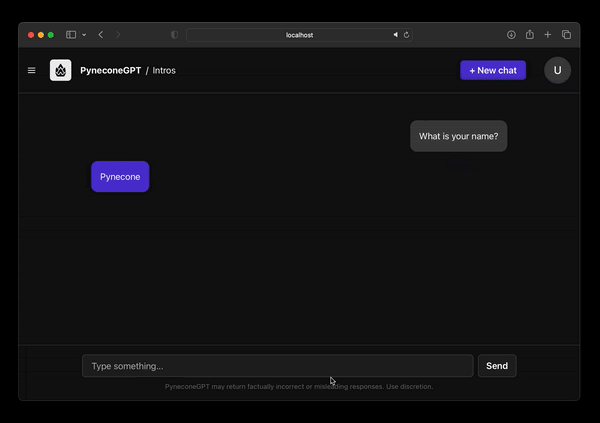Click the Pynecone answer bubble
The height and width of the screenshot is (423, 600).
tap(120, 176)
